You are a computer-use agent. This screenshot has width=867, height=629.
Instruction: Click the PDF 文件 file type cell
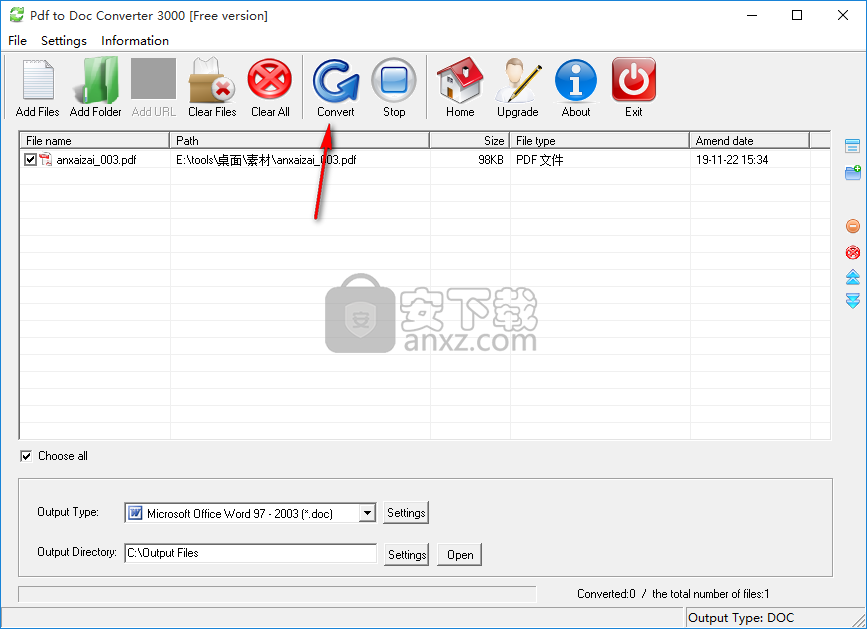(x=539, y=160)
